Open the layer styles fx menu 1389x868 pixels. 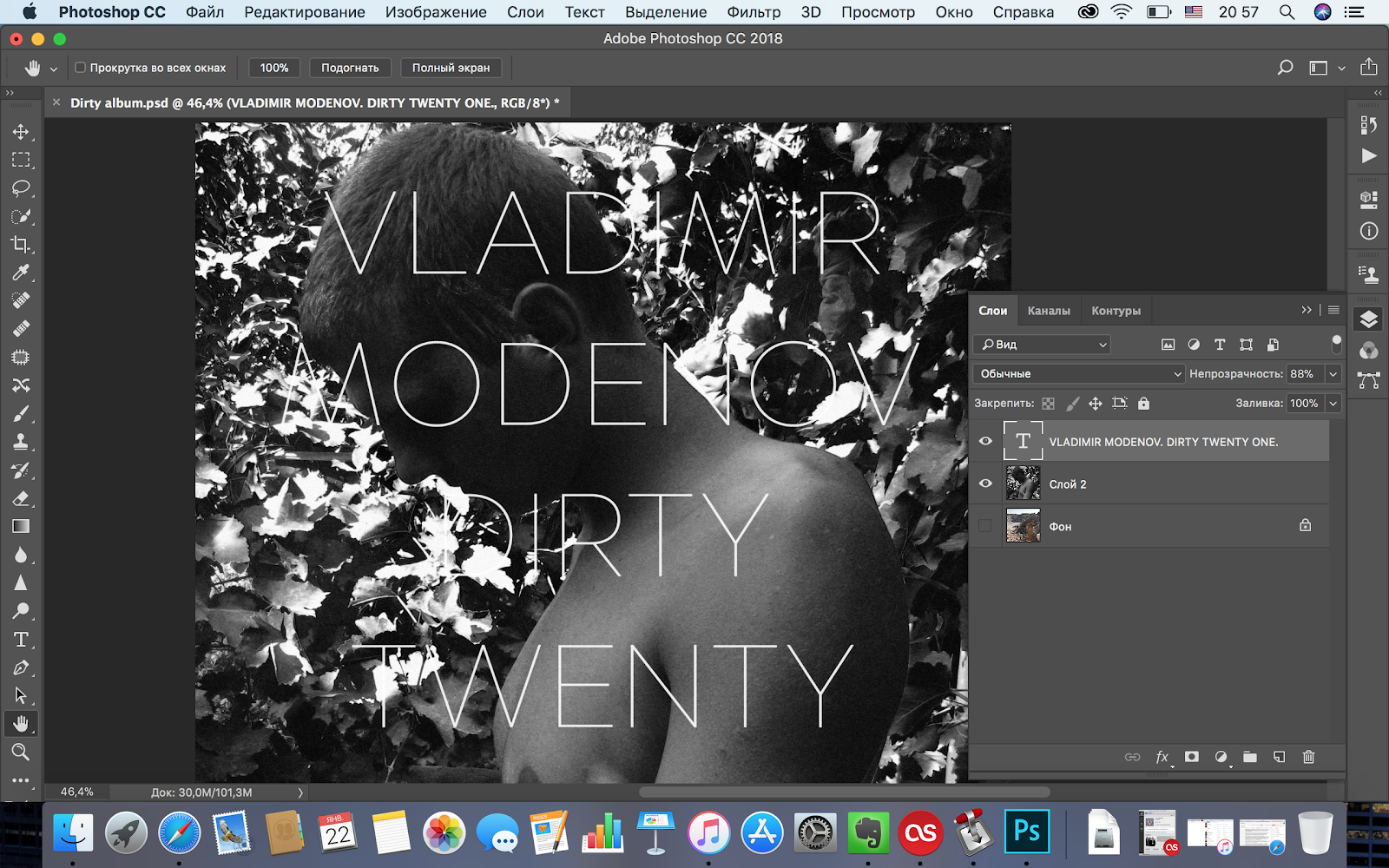click(x=1162, y=757)
